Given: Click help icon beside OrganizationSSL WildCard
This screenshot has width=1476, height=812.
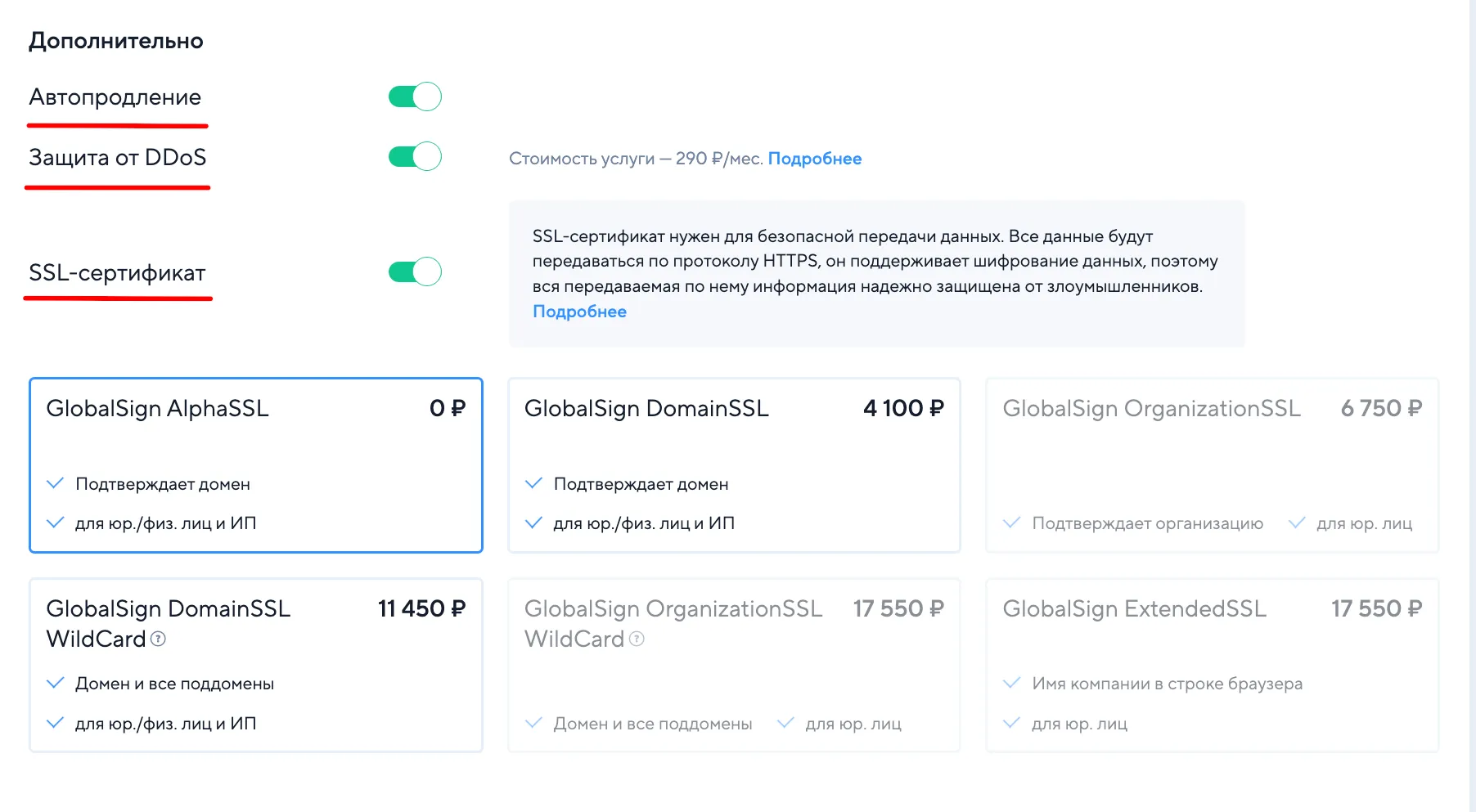Looking at the screenshot, I should (637, 639).
